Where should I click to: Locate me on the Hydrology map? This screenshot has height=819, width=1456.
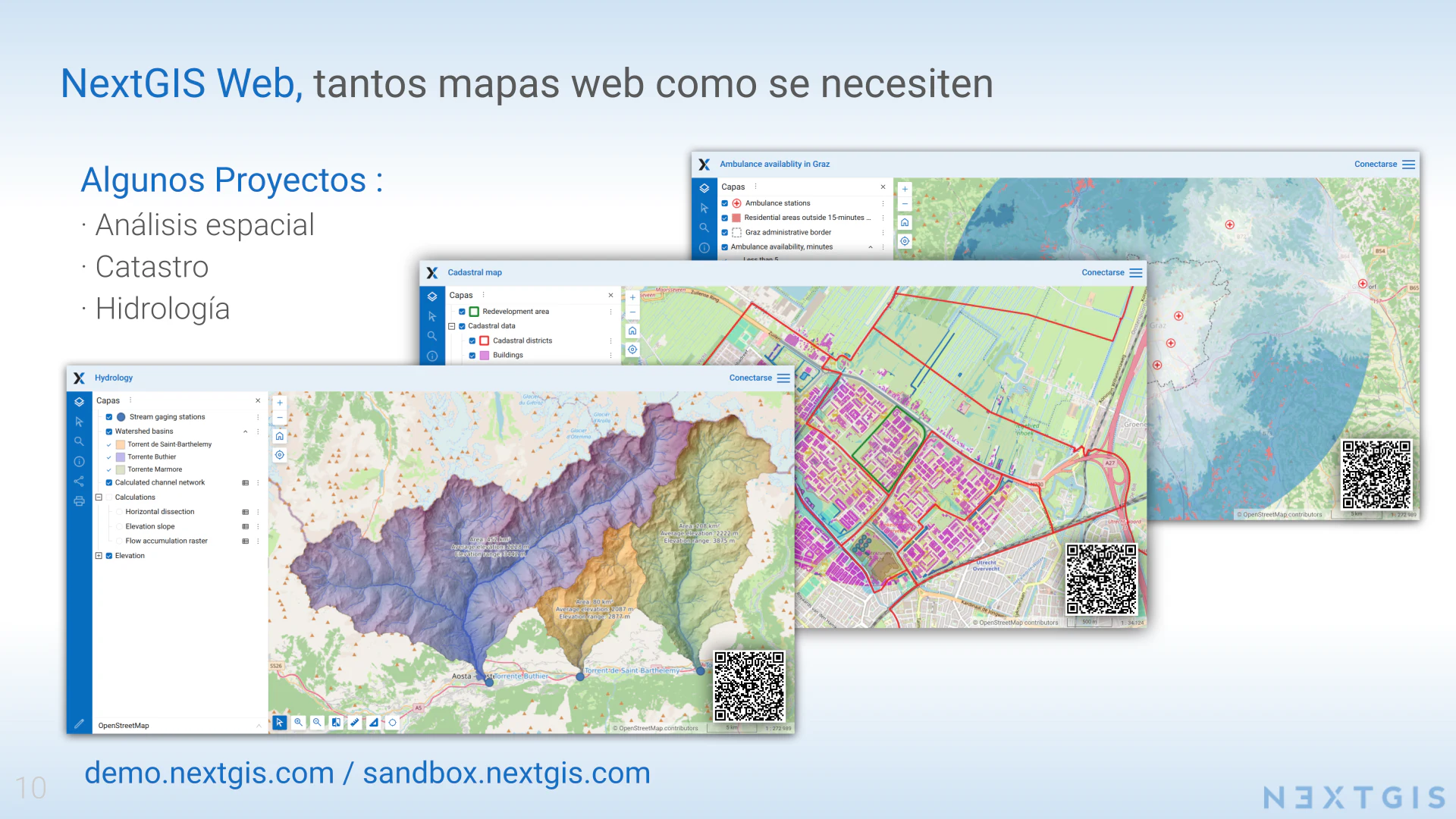pos(280,455)
